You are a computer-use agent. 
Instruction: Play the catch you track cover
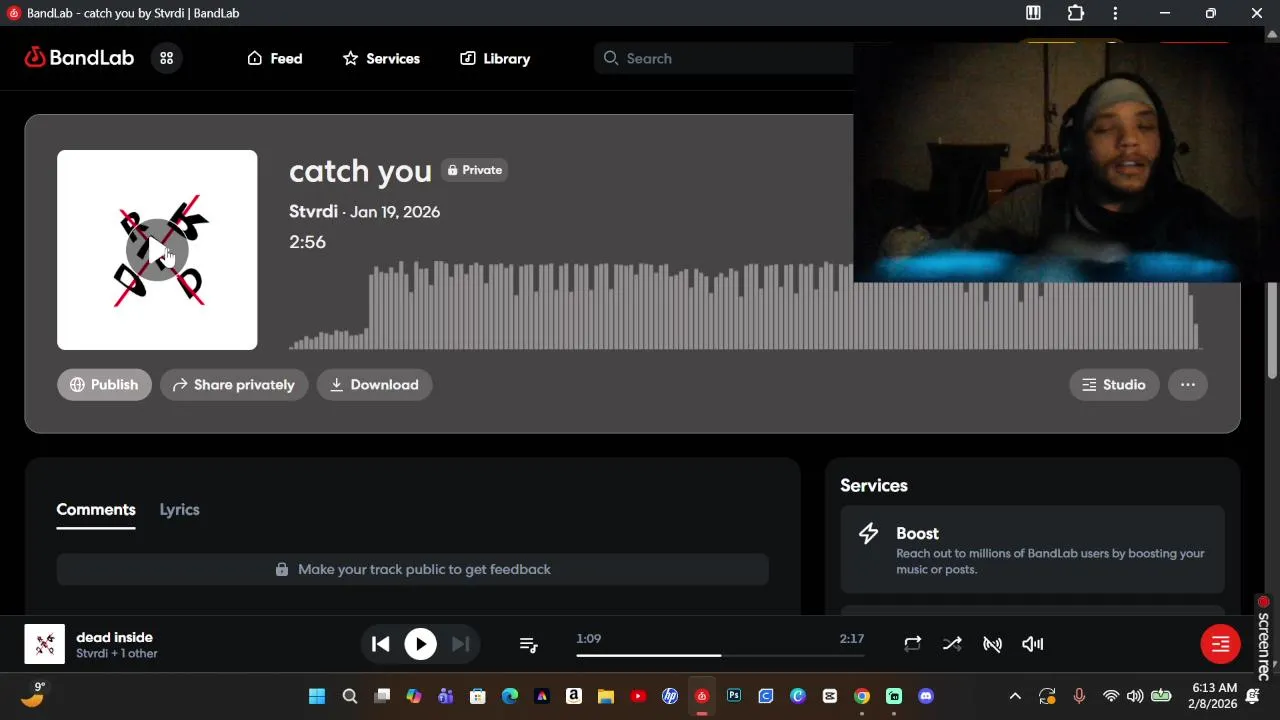[x=157, y=250]
